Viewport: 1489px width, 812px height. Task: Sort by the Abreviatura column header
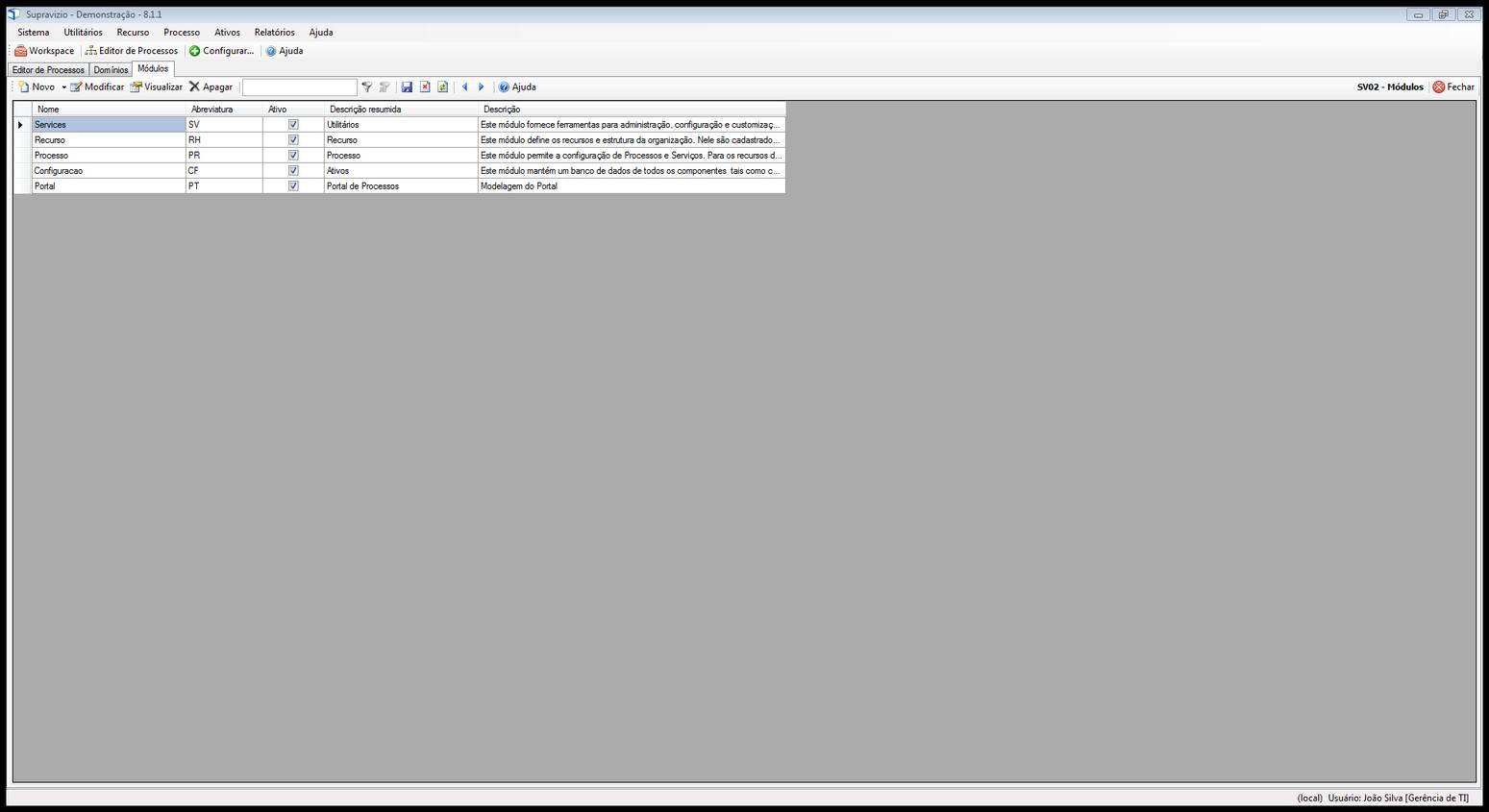pos(224,110)
